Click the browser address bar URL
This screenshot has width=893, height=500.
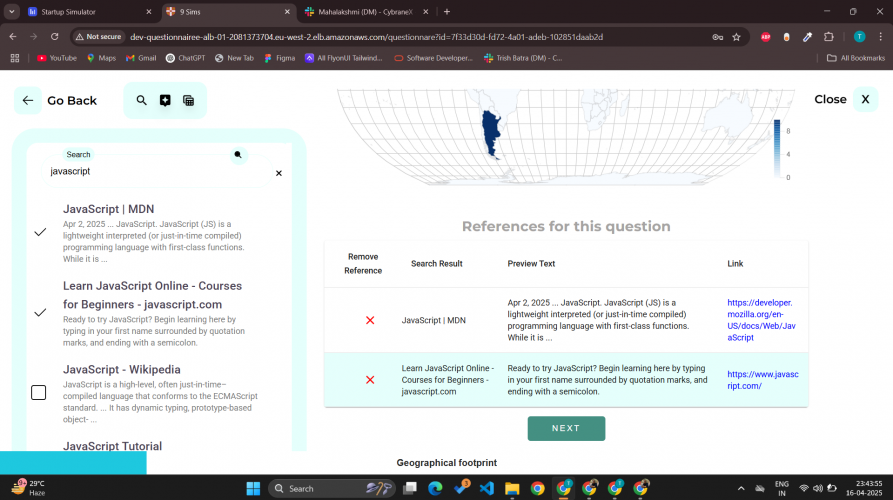click(x=366, y=37)
